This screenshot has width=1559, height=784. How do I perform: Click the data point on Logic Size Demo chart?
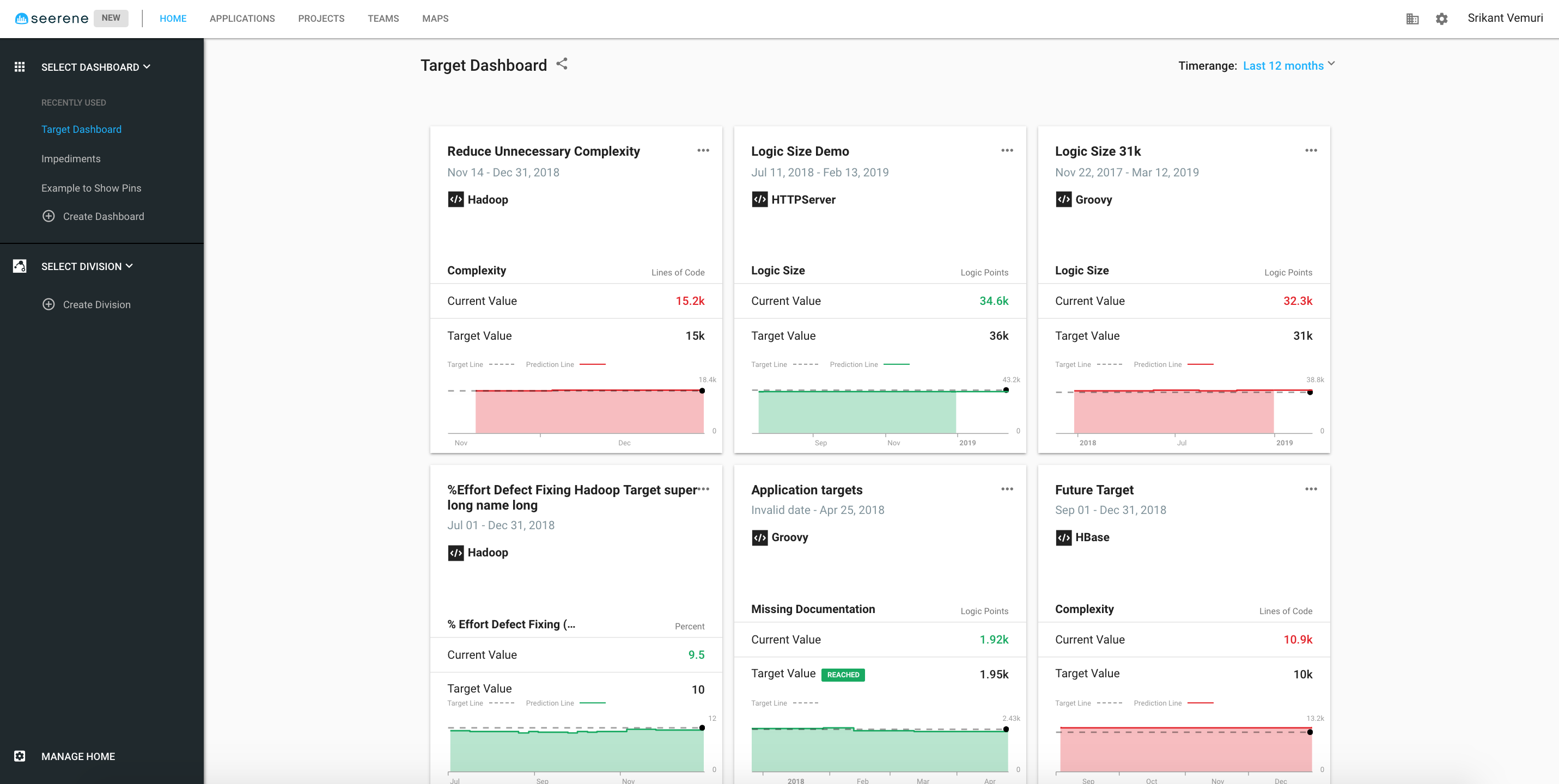(1006, 390)
